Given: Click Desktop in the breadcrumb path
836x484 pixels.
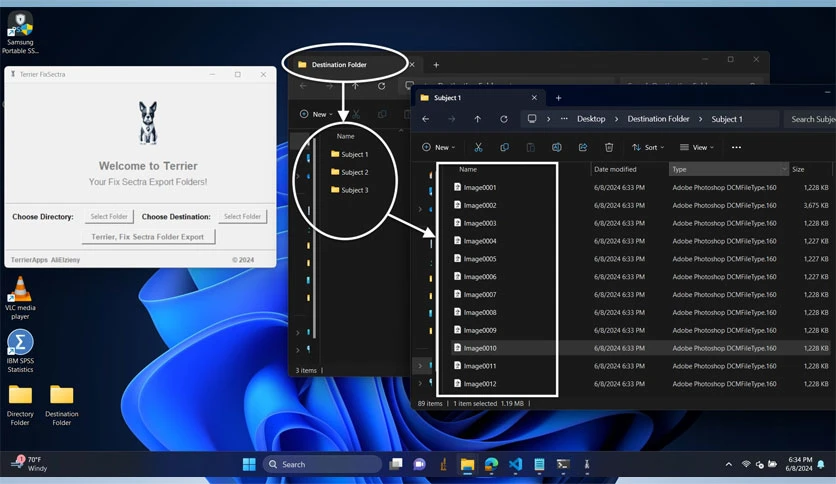Looking at the screenshot, I should coord(591,119).
